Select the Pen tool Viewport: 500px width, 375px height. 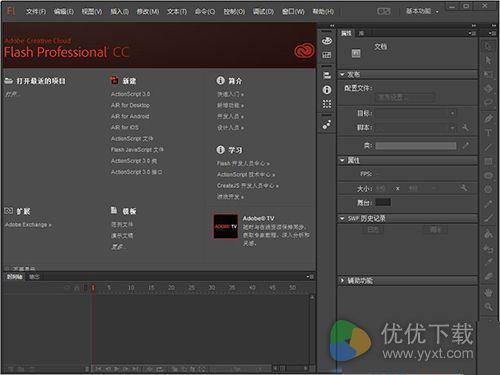488,118
